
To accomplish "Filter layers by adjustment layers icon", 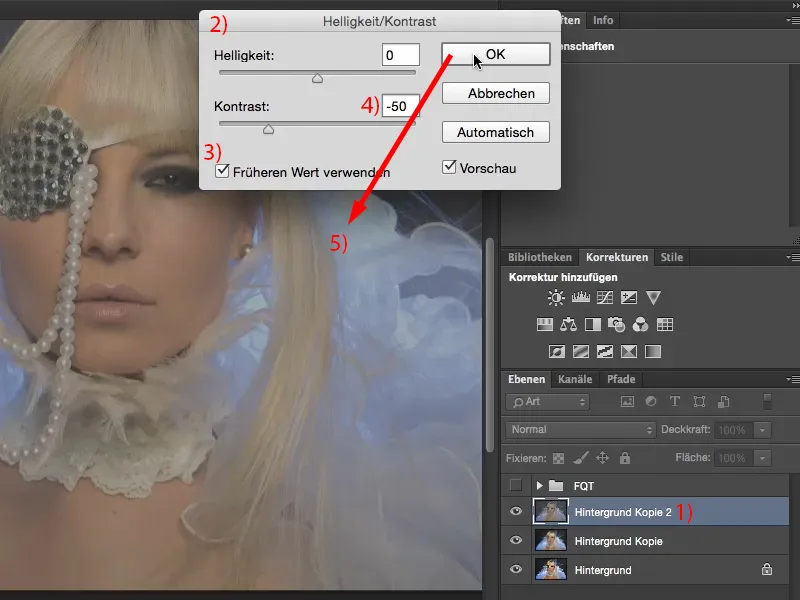I will tap(651, 402).
